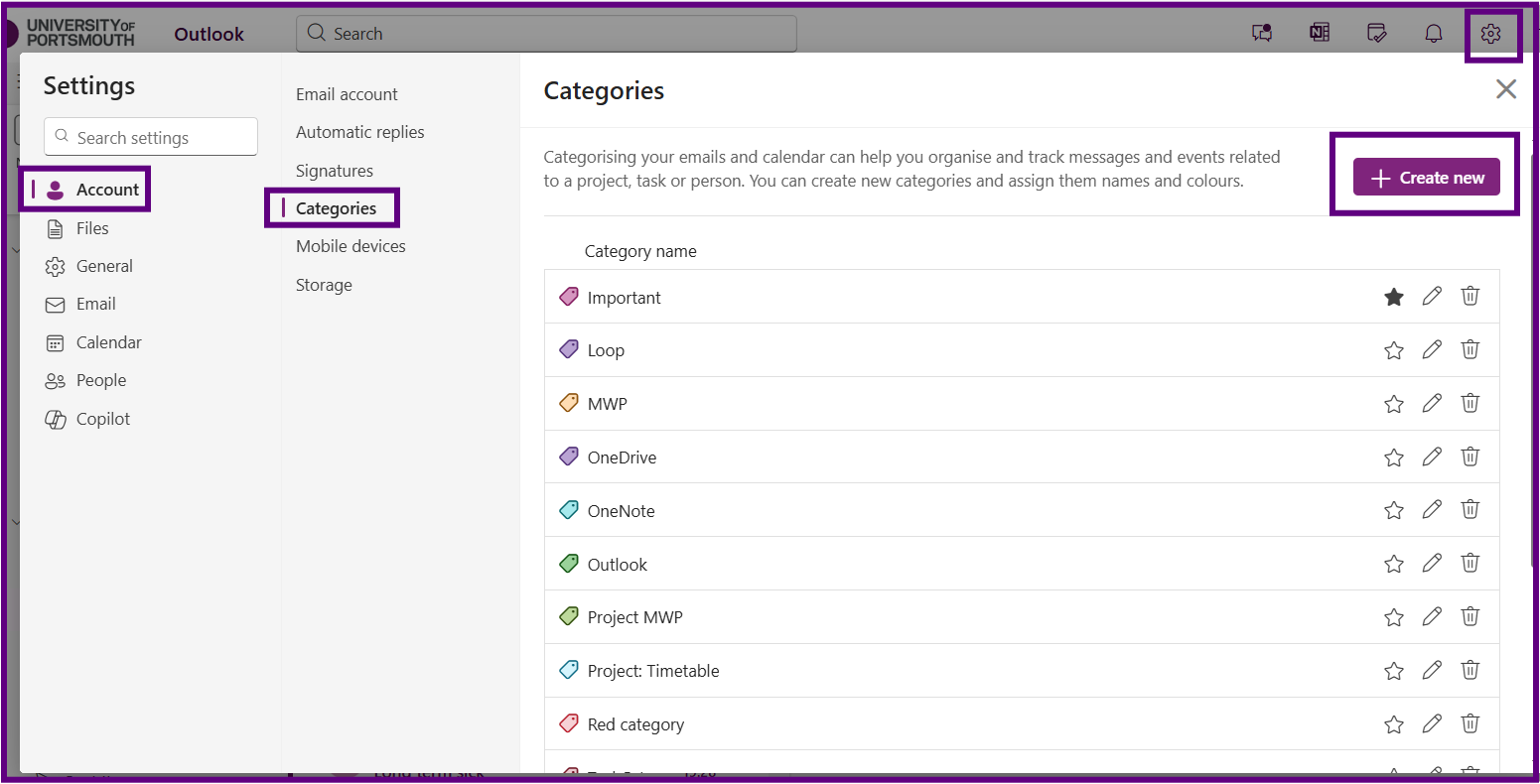Screen dimensions: 1540x784
Task: Click the orange MWP category tag
Action: [569, 403]
